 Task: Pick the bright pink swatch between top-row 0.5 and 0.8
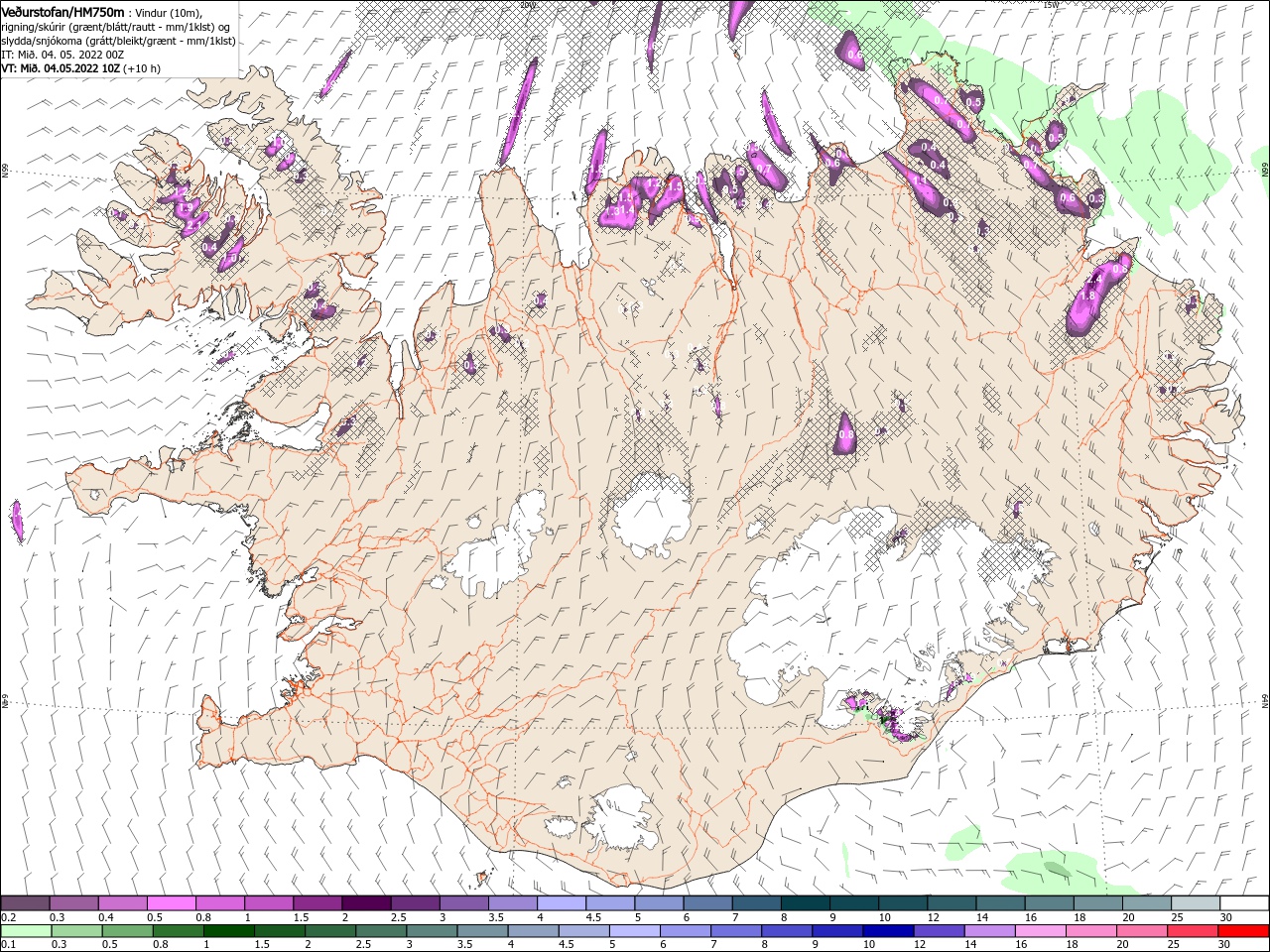(171, 903)
